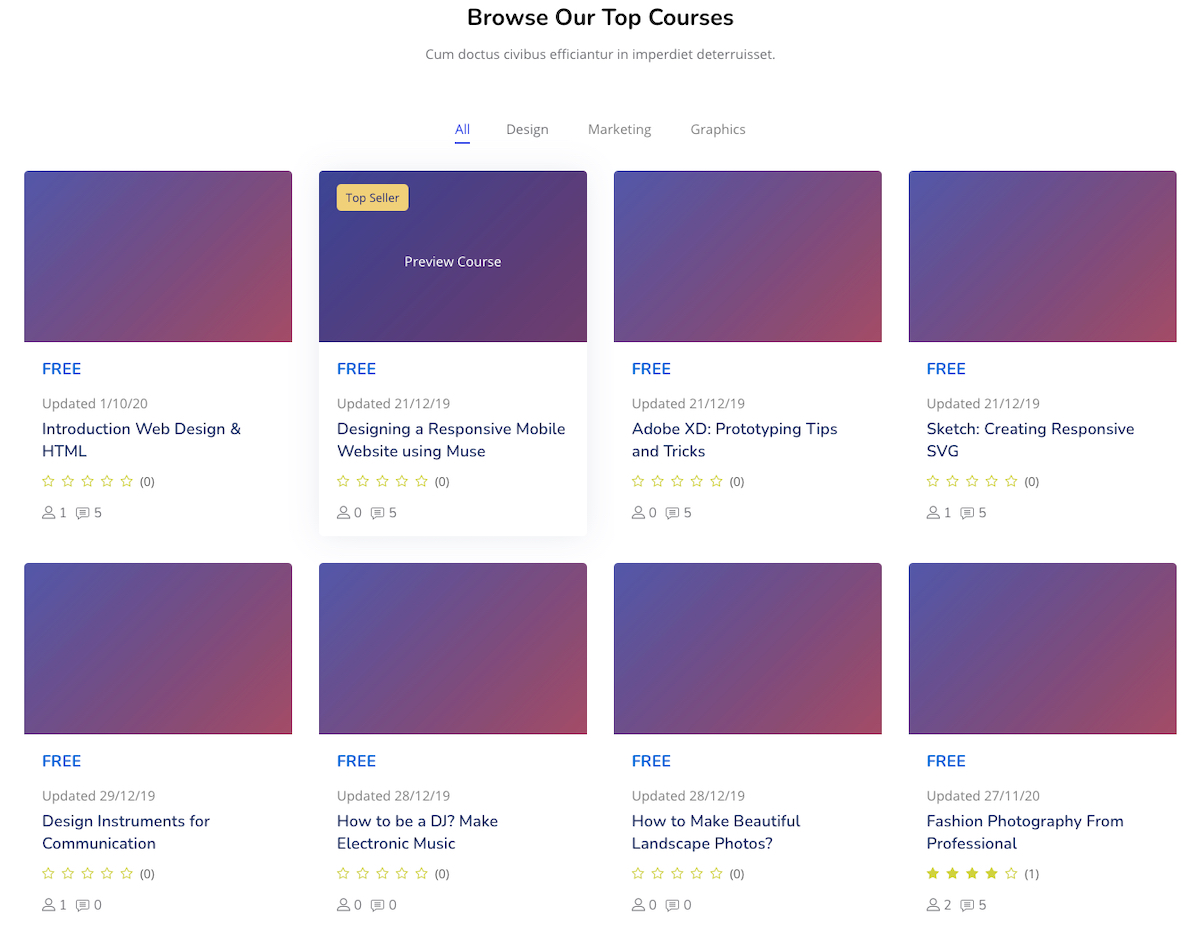
Task: Click the first star on Introduction Web Design rating
Action: tap(48, 481)
